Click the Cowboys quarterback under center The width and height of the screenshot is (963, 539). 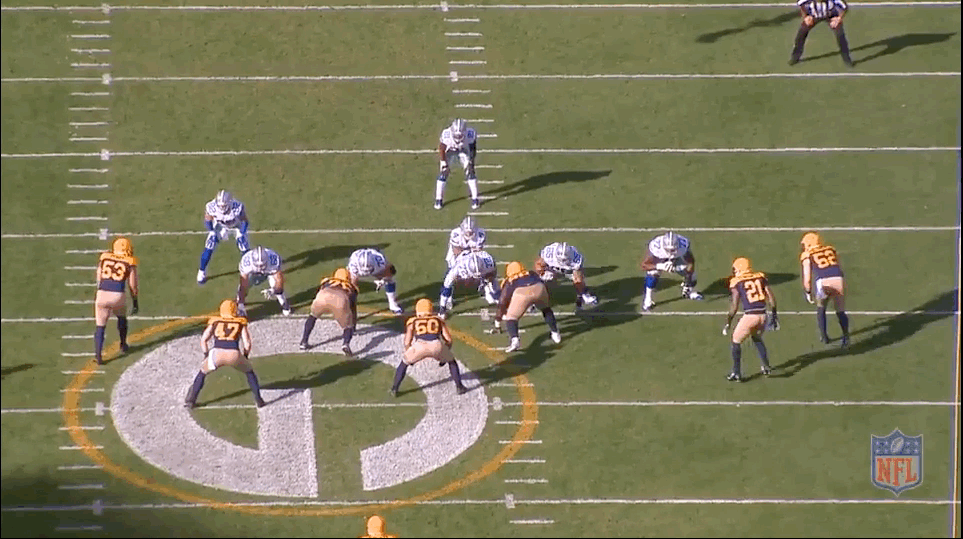[x=466, y=240]
